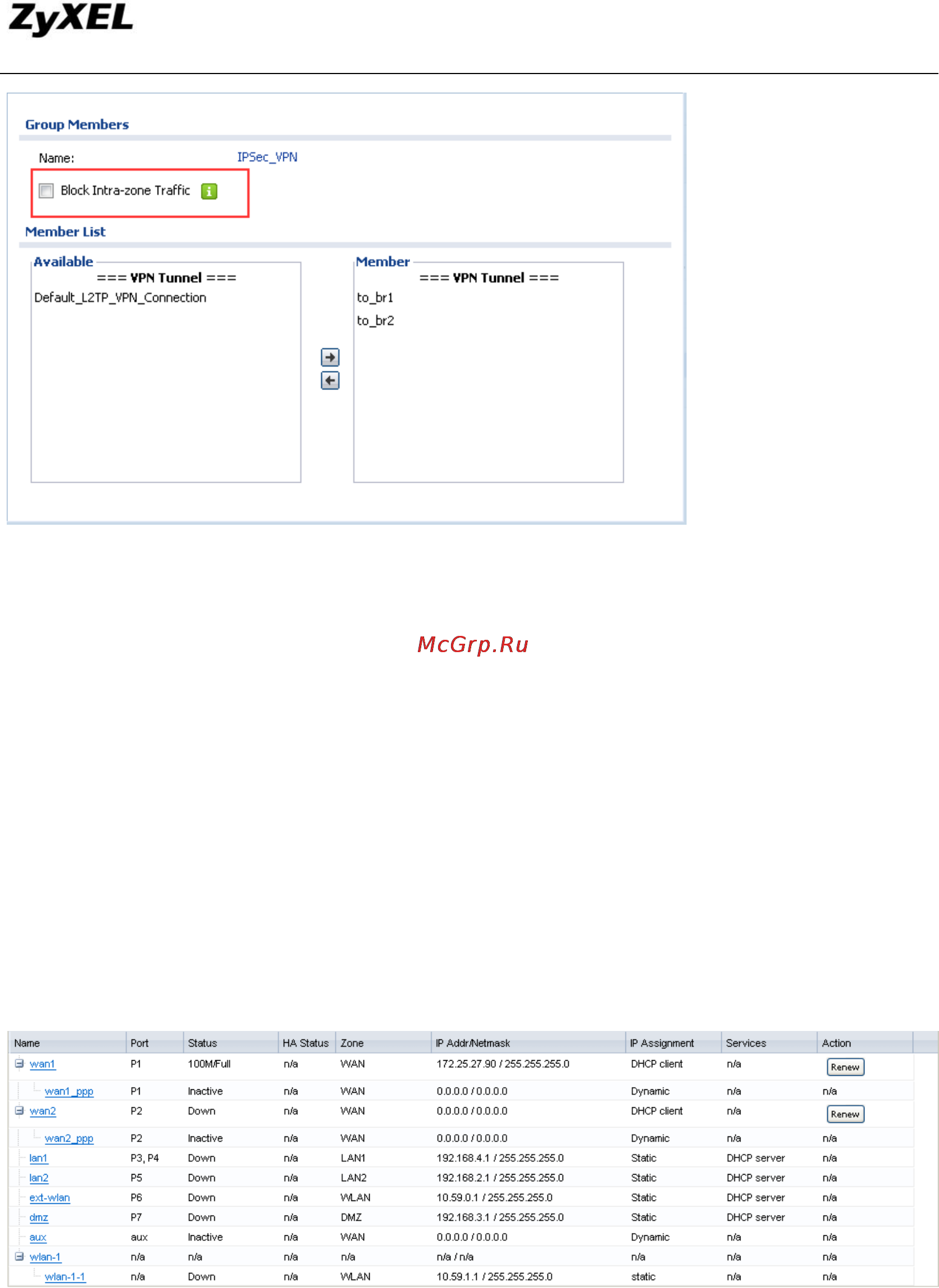
Task: Click IP address 10.59.0.1 / 255.255.255.0
Action: coord(495,1198)
